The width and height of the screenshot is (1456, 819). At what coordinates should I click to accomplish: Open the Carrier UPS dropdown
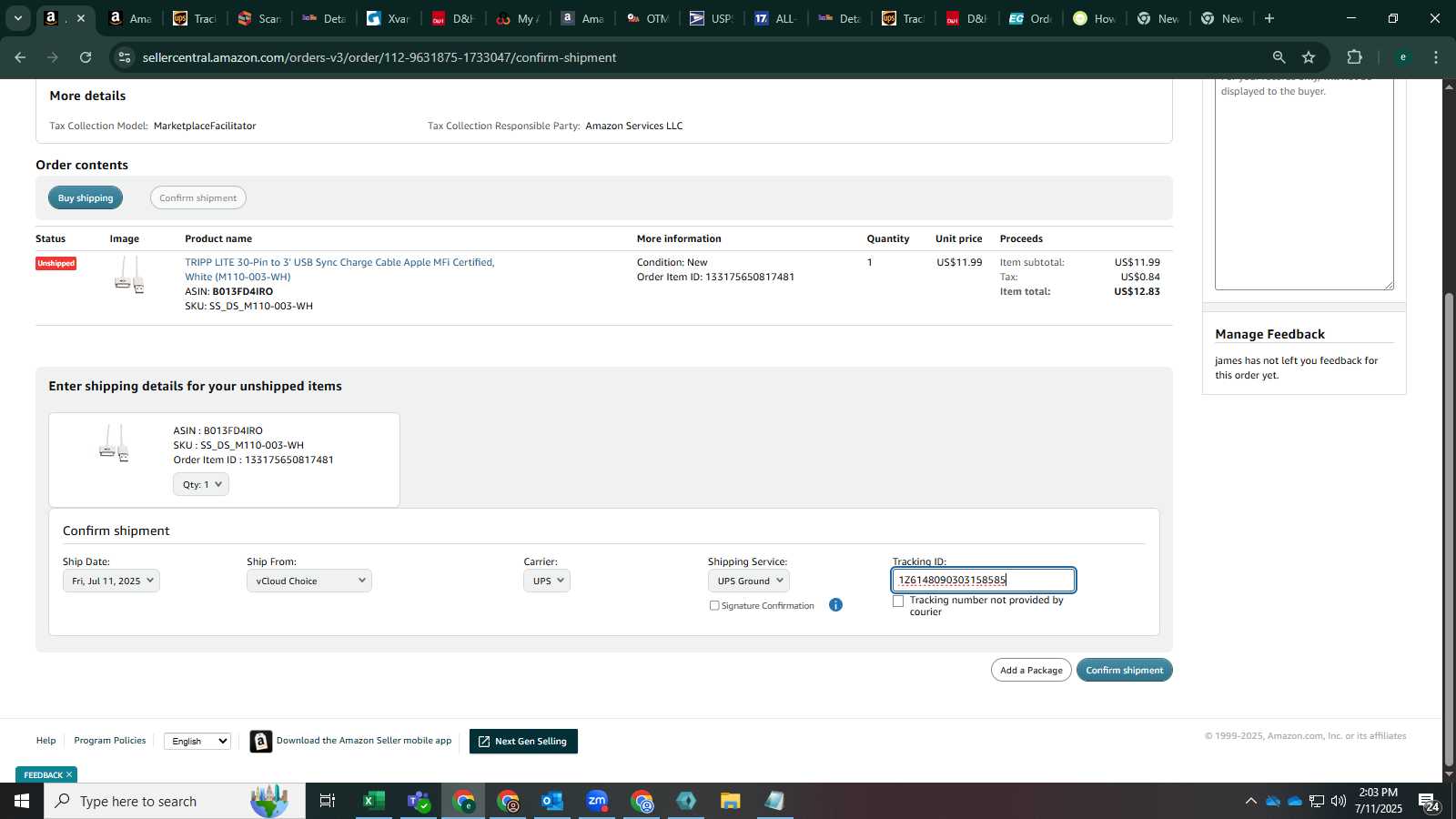click(x=547, y=581)
